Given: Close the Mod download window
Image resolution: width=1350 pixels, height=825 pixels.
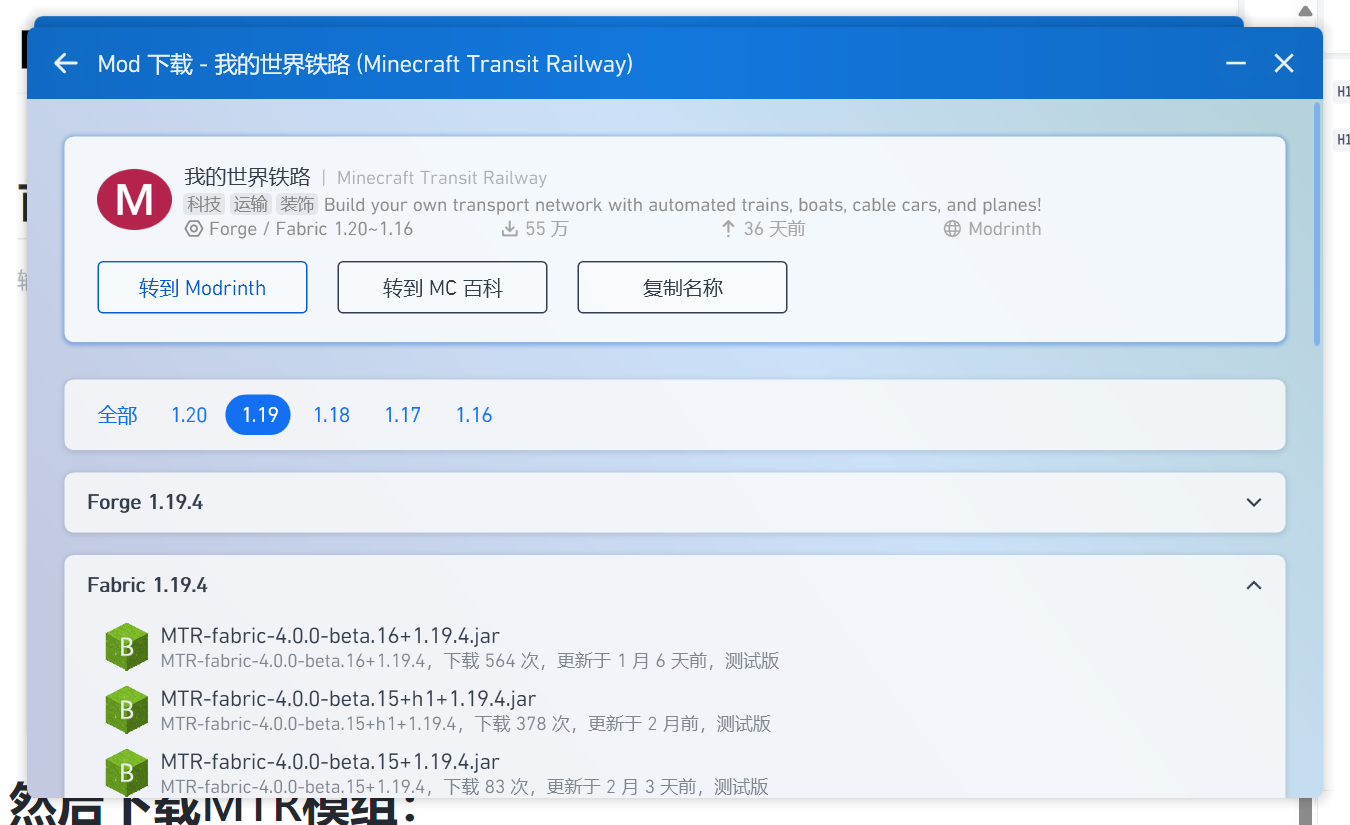Looking at the screenshot, I should [x=1284, y=63].
